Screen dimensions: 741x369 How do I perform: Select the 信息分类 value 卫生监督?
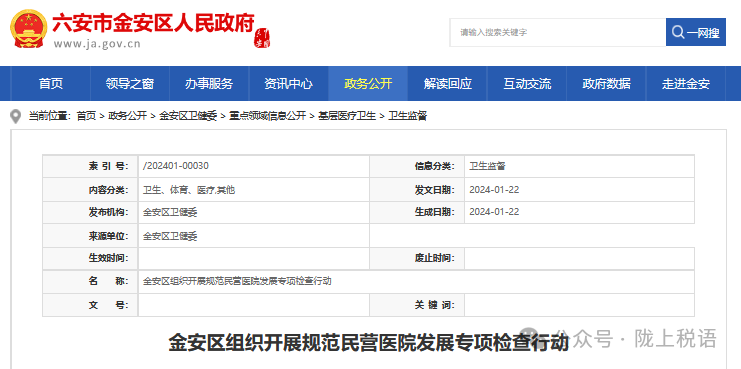point(487,166)
